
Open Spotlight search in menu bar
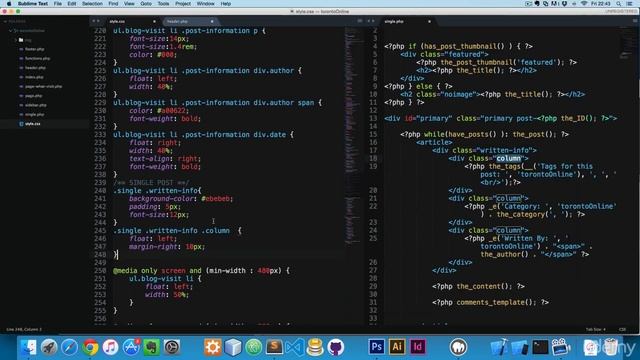tap(619, 4)
